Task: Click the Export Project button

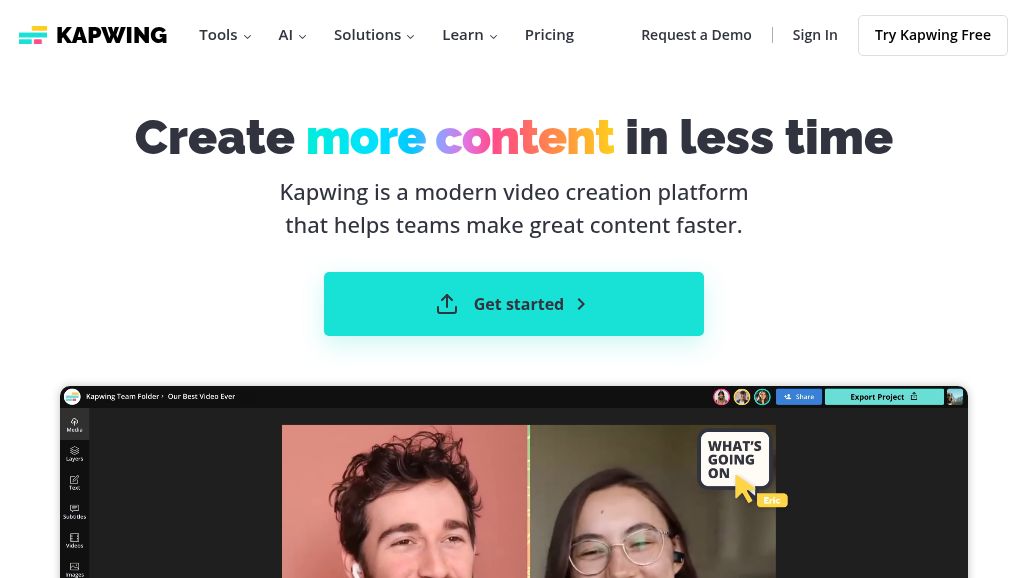Action: (884, 396)
